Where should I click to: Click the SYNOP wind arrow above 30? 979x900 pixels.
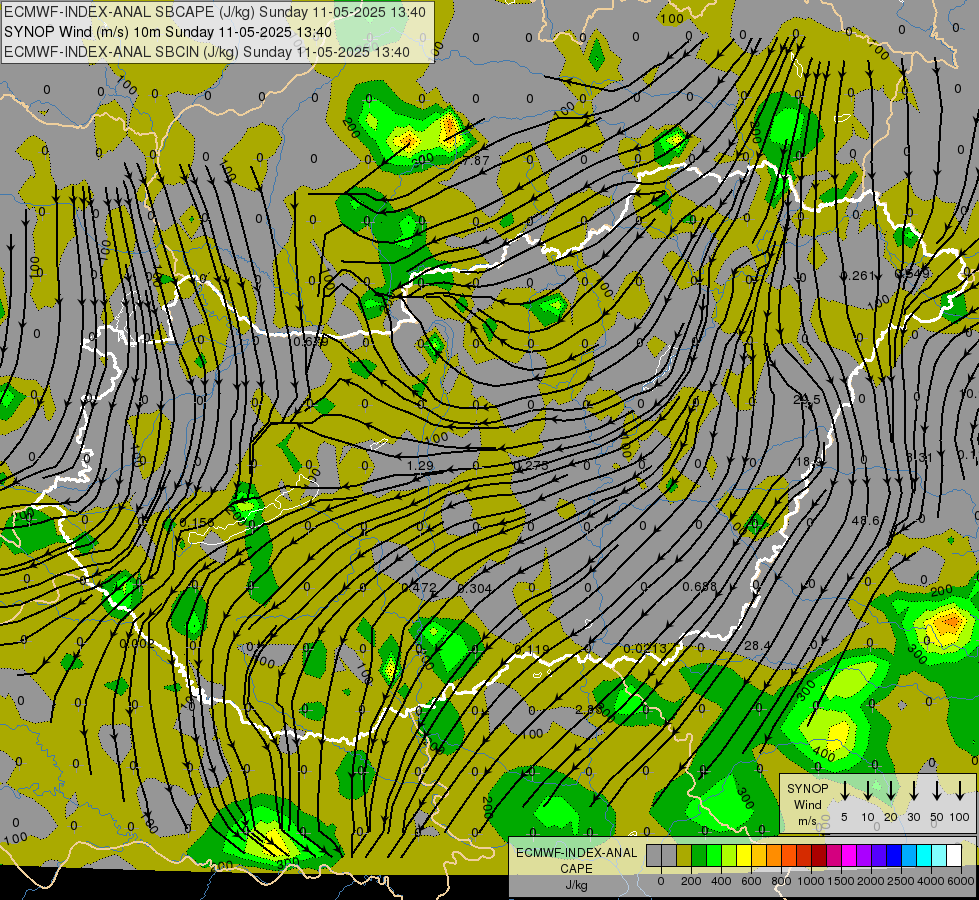click(914, 791)
